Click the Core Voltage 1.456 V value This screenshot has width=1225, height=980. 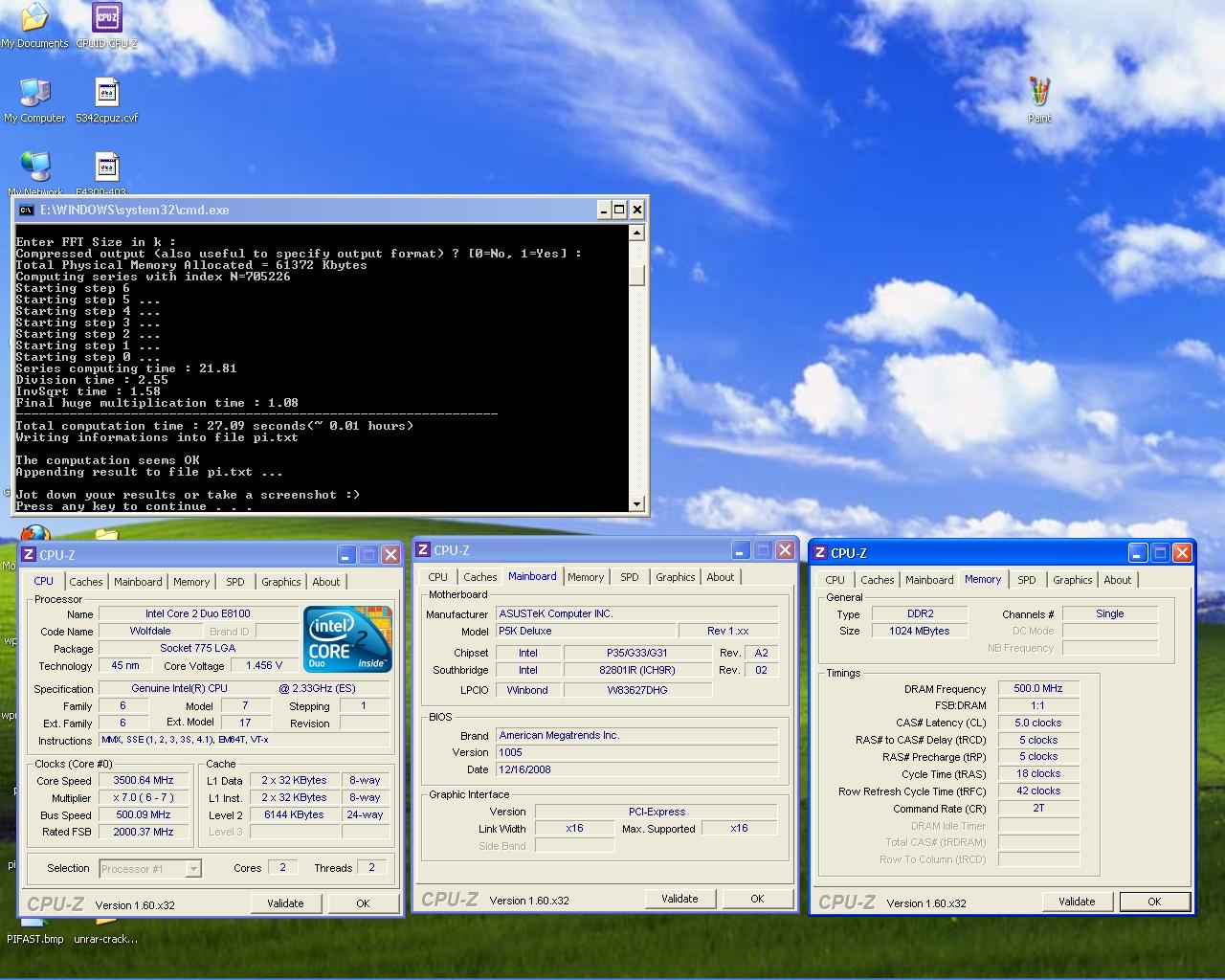click(x=264, y=665)
